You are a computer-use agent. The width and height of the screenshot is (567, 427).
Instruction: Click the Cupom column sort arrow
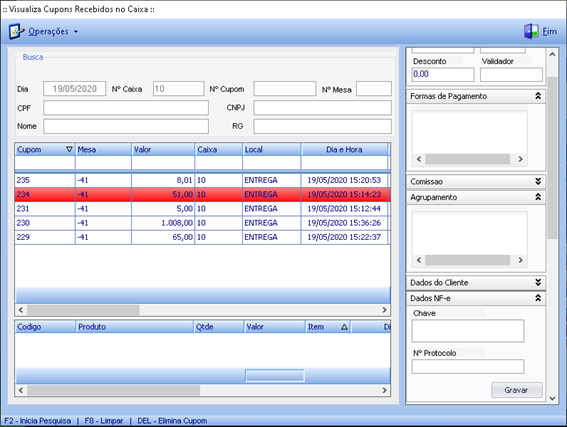69,149
